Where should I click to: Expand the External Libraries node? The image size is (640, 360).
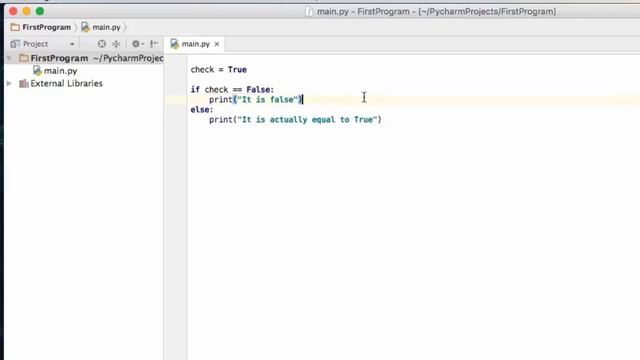9,83
